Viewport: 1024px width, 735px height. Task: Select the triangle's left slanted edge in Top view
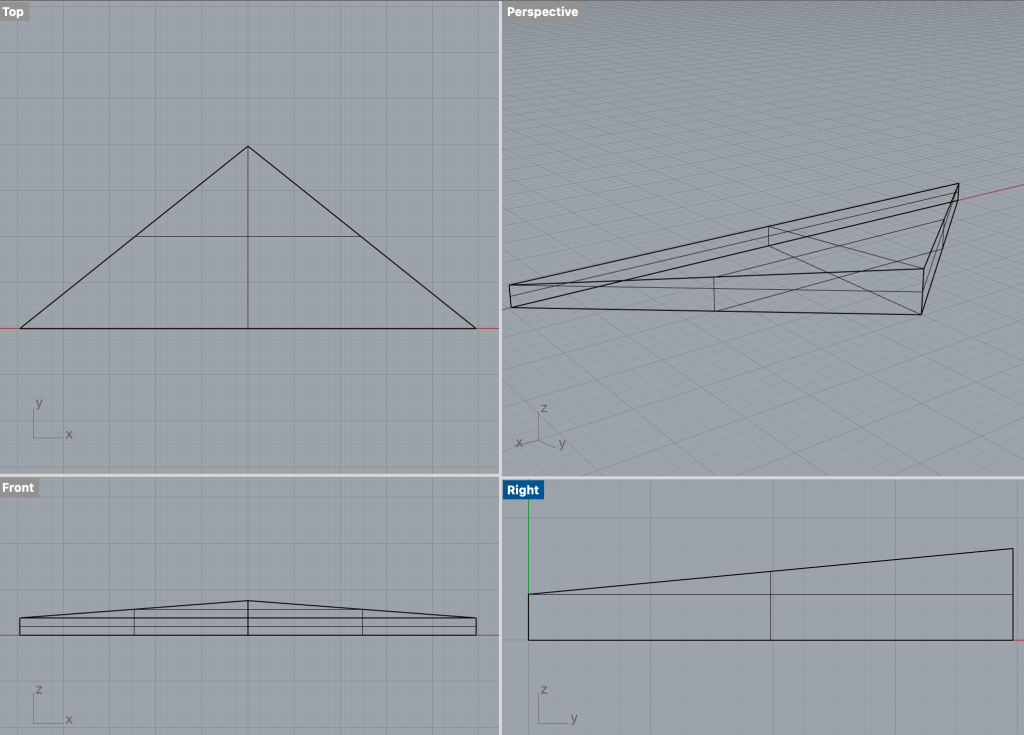[134, 238]
